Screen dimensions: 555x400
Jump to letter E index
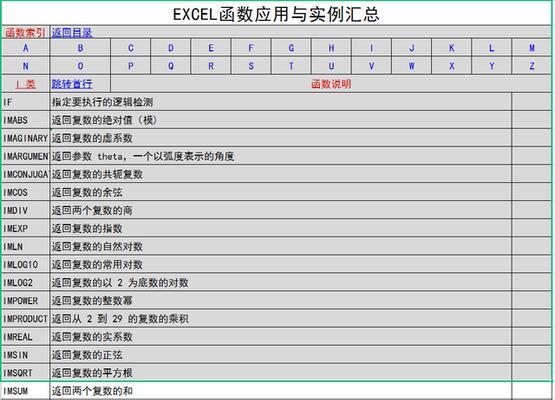click(x=211, y=48)
